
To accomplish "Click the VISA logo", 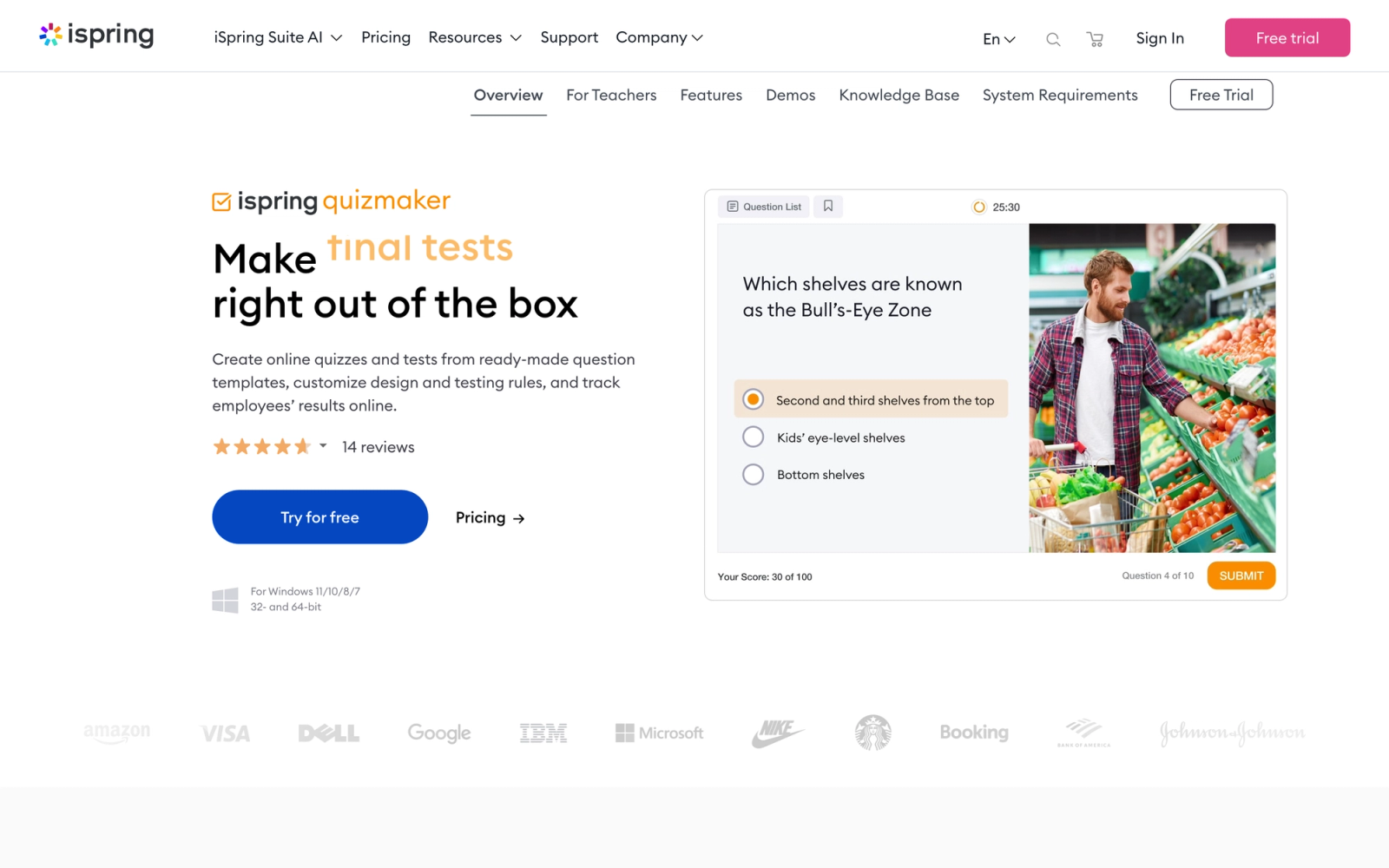I will tap(225, 734).
